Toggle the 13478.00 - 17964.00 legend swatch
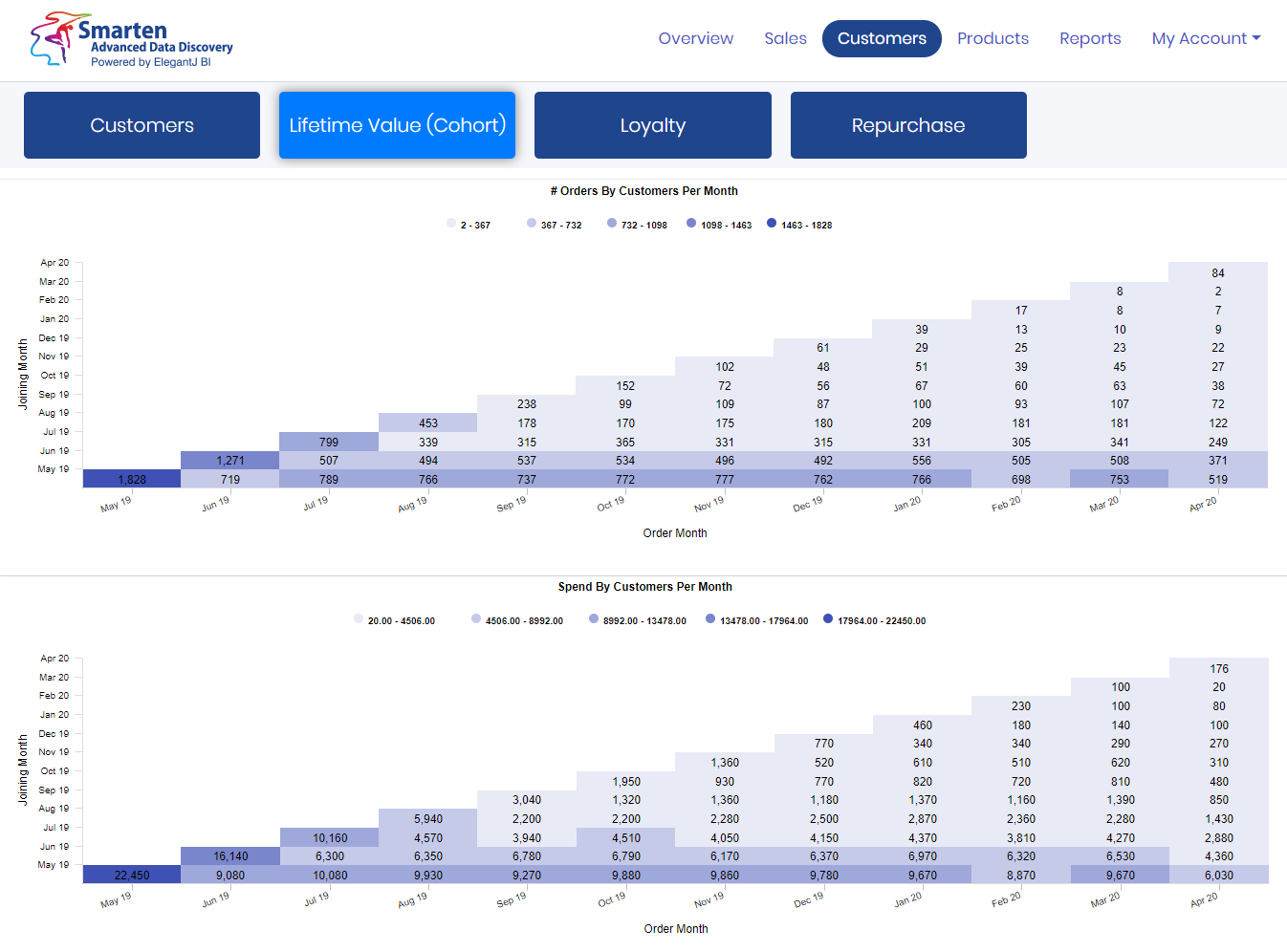Viewport: 1287px width, 952px height. coord(710,618)
